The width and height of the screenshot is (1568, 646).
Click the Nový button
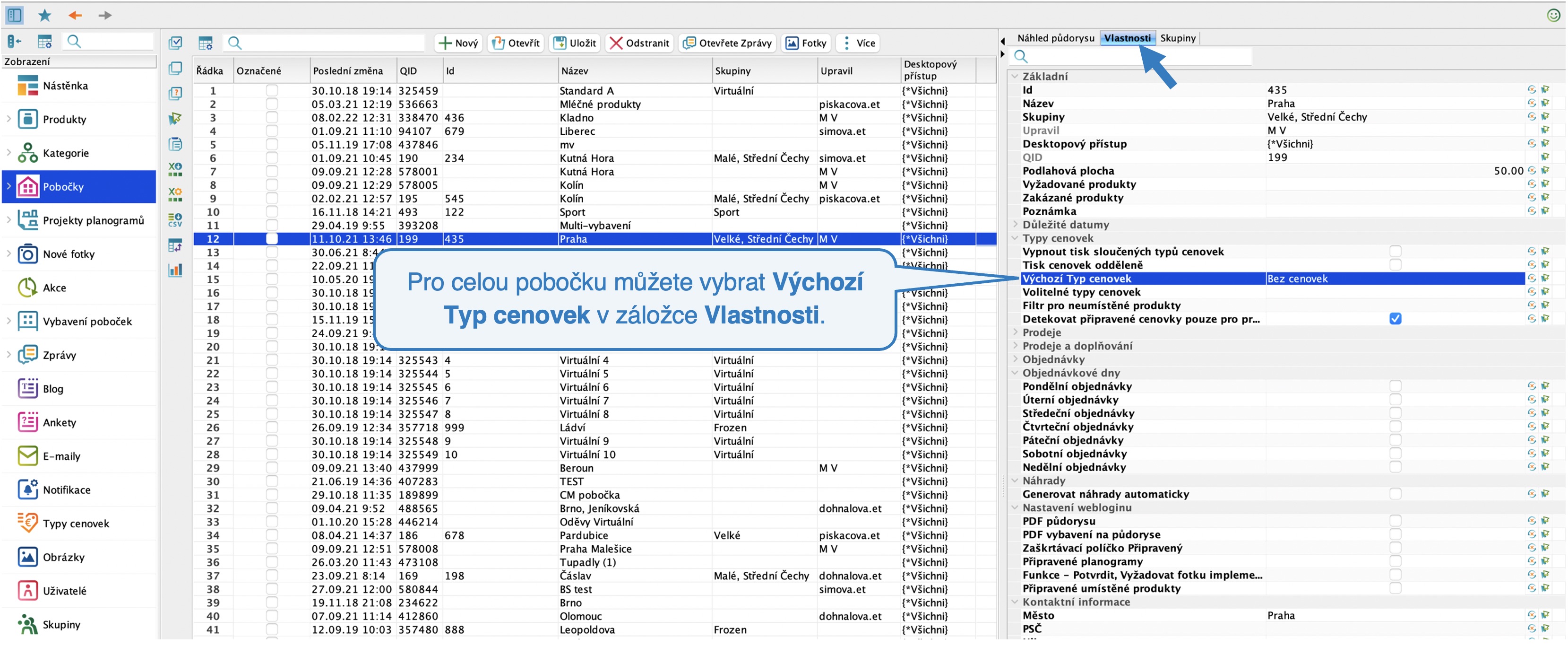pyautogui.click(x=458, y=43)
